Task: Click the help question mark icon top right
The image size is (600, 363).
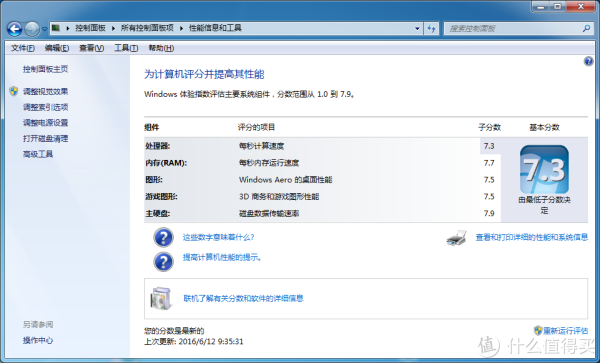Action: 589,61
